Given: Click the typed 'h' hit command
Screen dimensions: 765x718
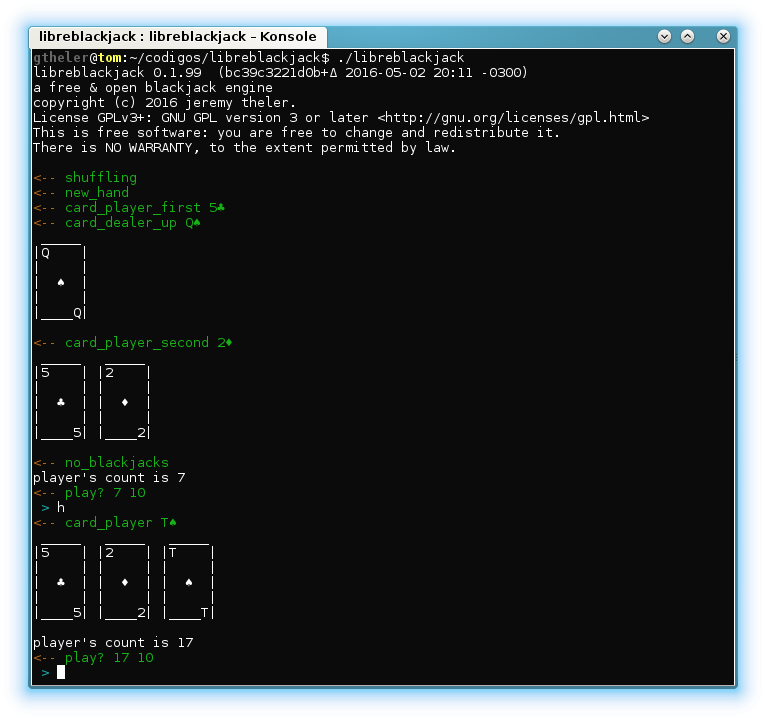Looking at the screenshot, I should [x=60, y=508].
